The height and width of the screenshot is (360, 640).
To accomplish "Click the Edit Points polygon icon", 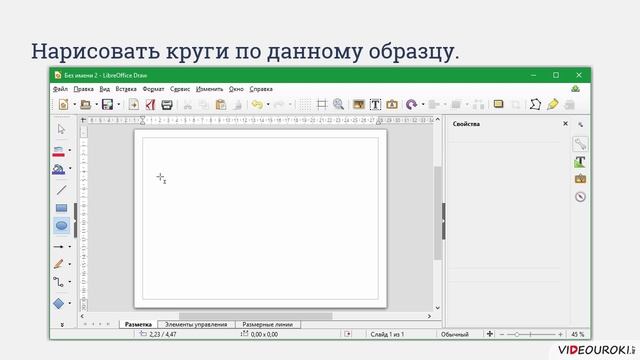I will click(535, 104).
